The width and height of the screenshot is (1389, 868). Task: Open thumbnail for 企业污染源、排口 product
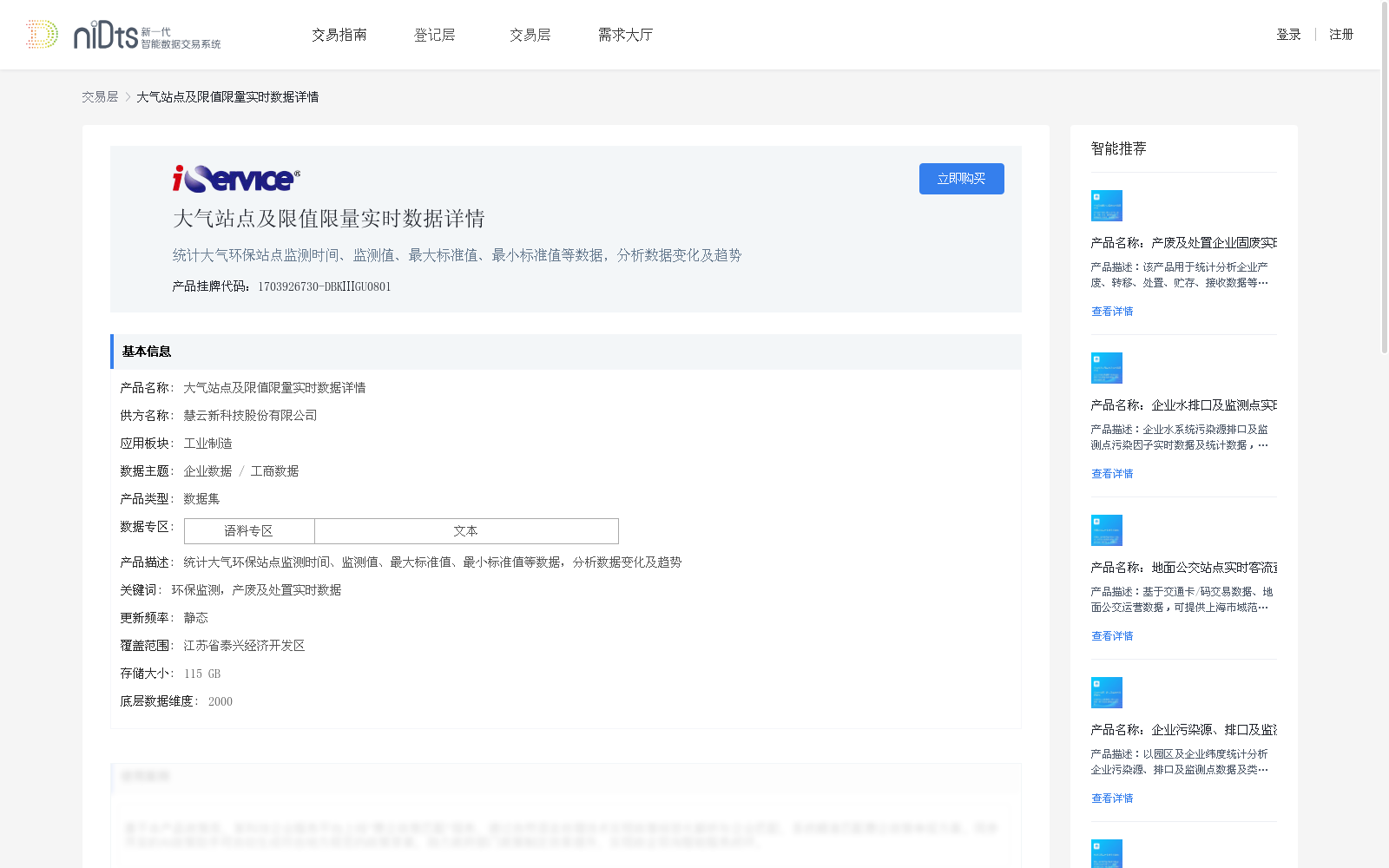coord(1107,693)
